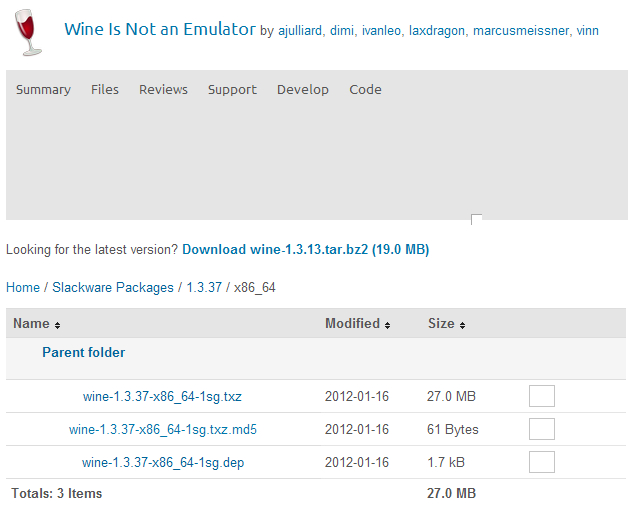Open the Develop tab

coord(303,89)
